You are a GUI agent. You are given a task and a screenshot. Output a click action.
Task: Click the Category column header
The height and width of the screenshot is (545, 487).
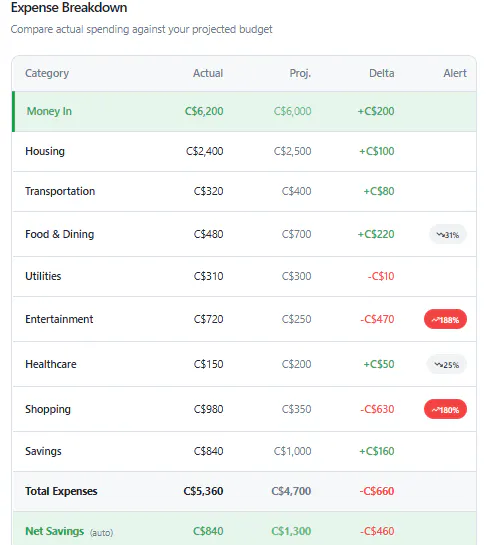pos(47,73)
